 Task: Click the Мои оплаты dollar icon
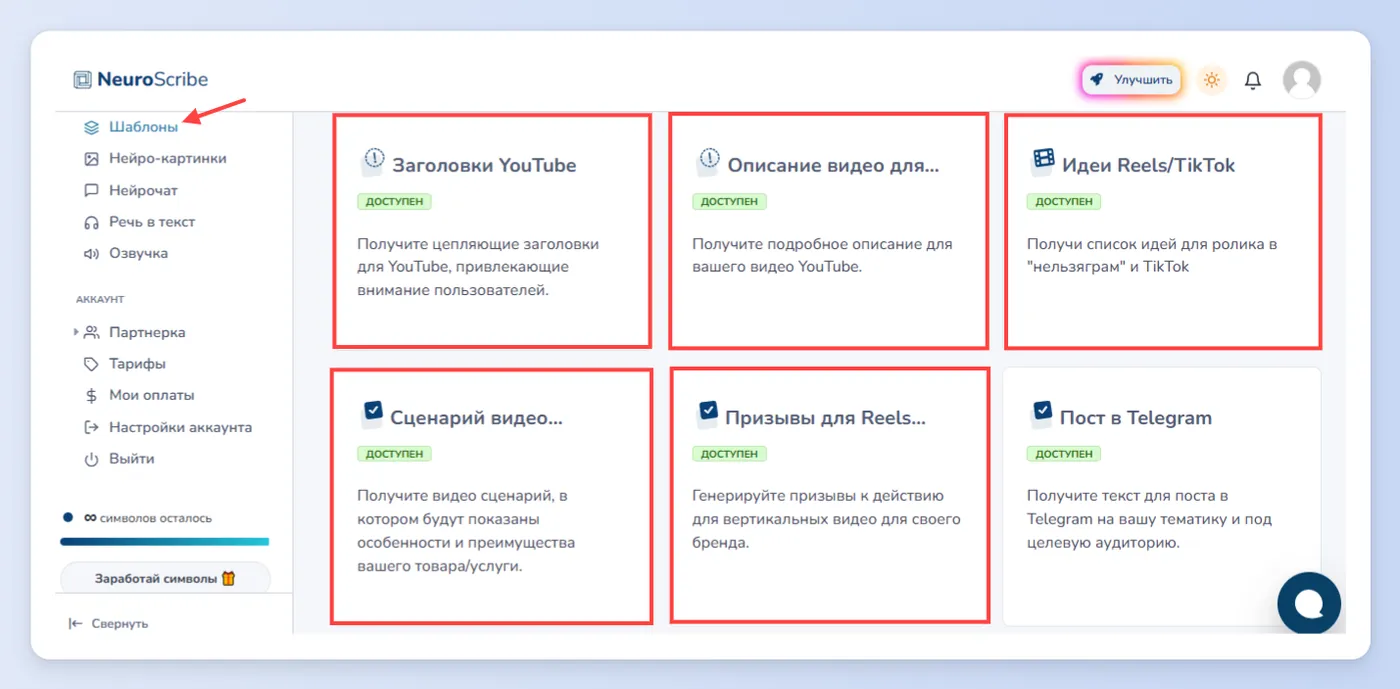pos(91,396)
